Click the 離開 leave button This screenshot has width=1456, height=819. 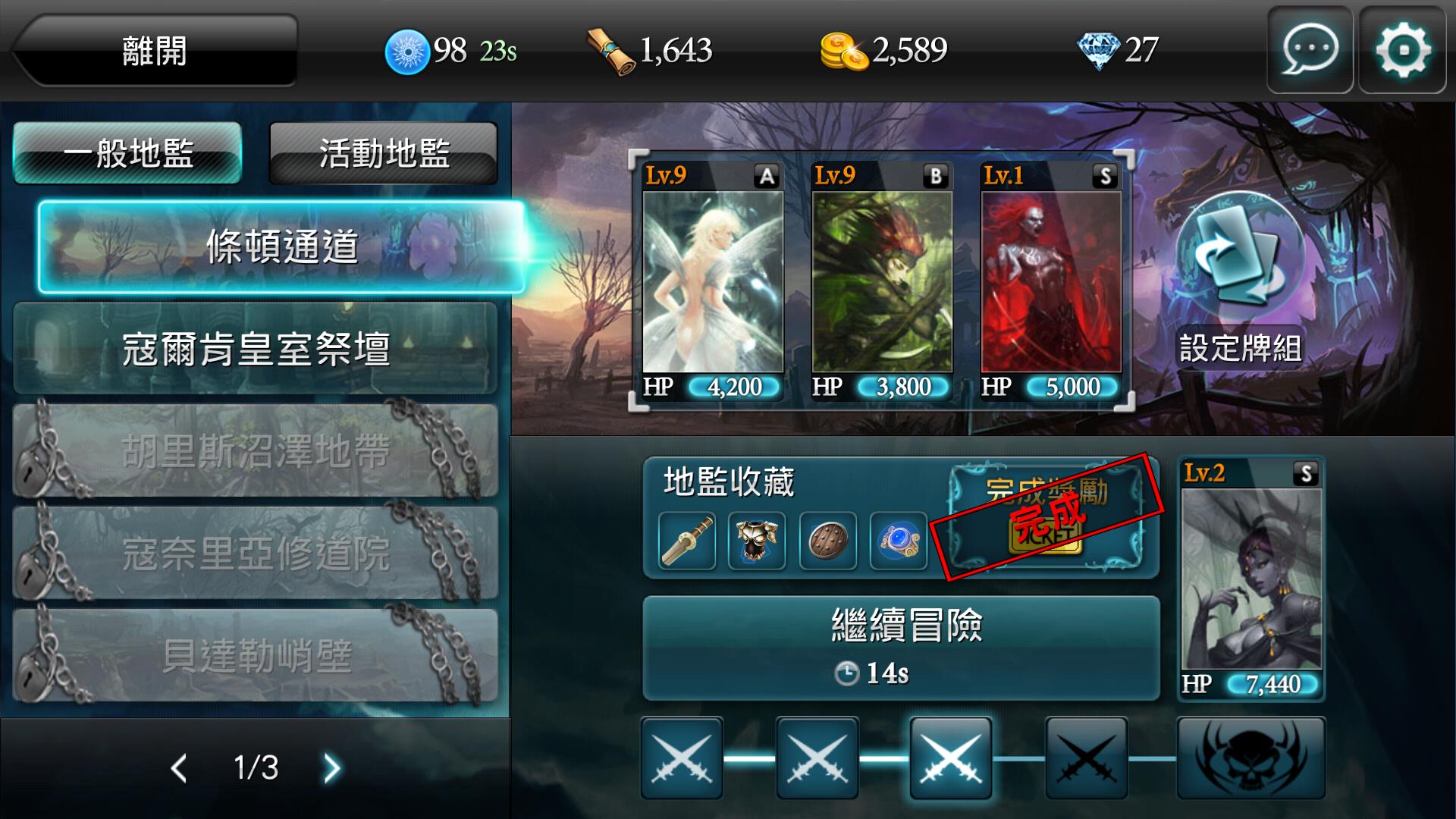(x=154, y=50)
